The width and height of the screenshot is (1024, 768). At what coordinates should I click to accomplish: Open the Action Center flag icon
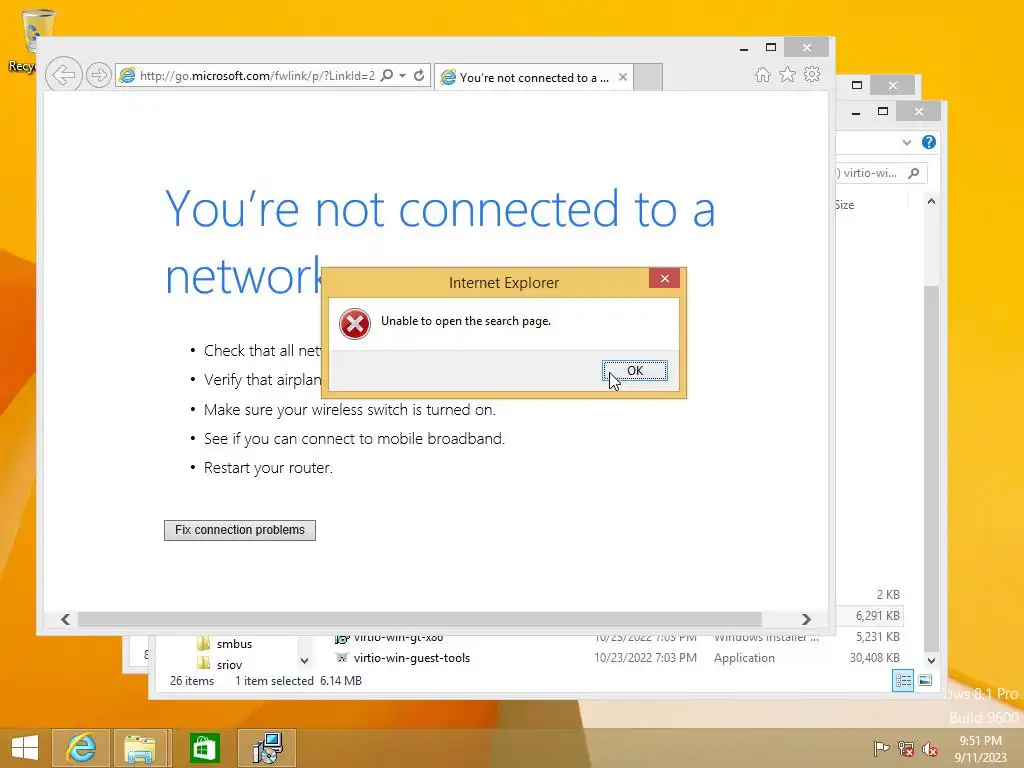[881, 748]
